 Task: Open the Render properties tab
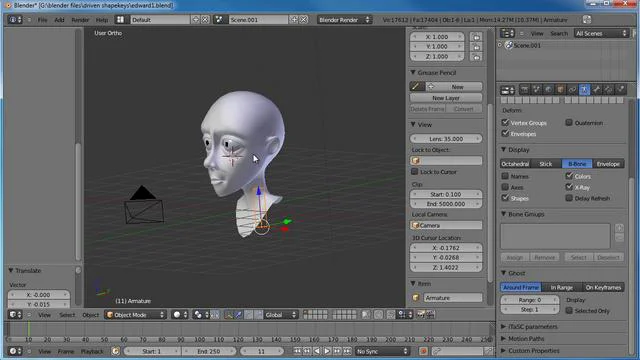[524, 89]
